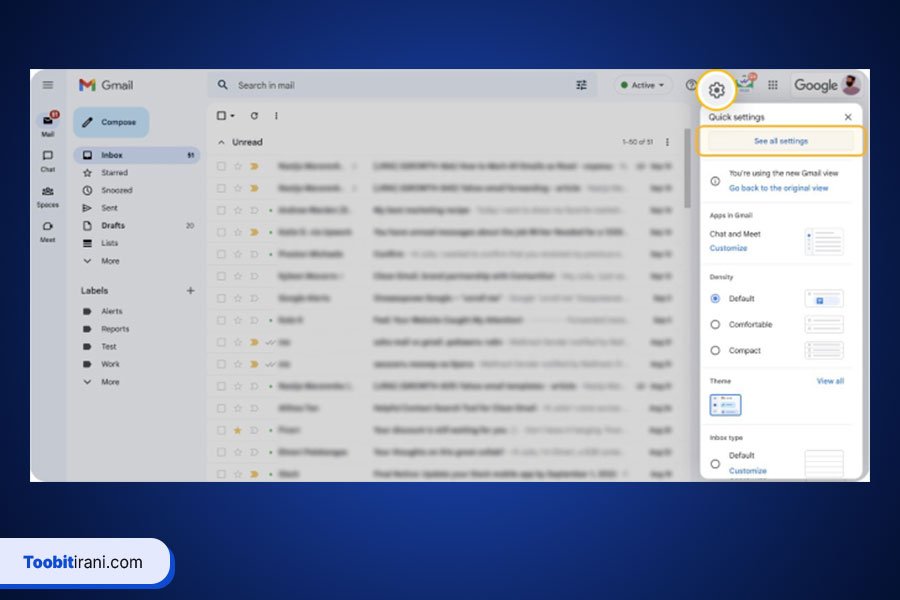
Task: Open the Settings gear icon
Action: pos(716,90)
